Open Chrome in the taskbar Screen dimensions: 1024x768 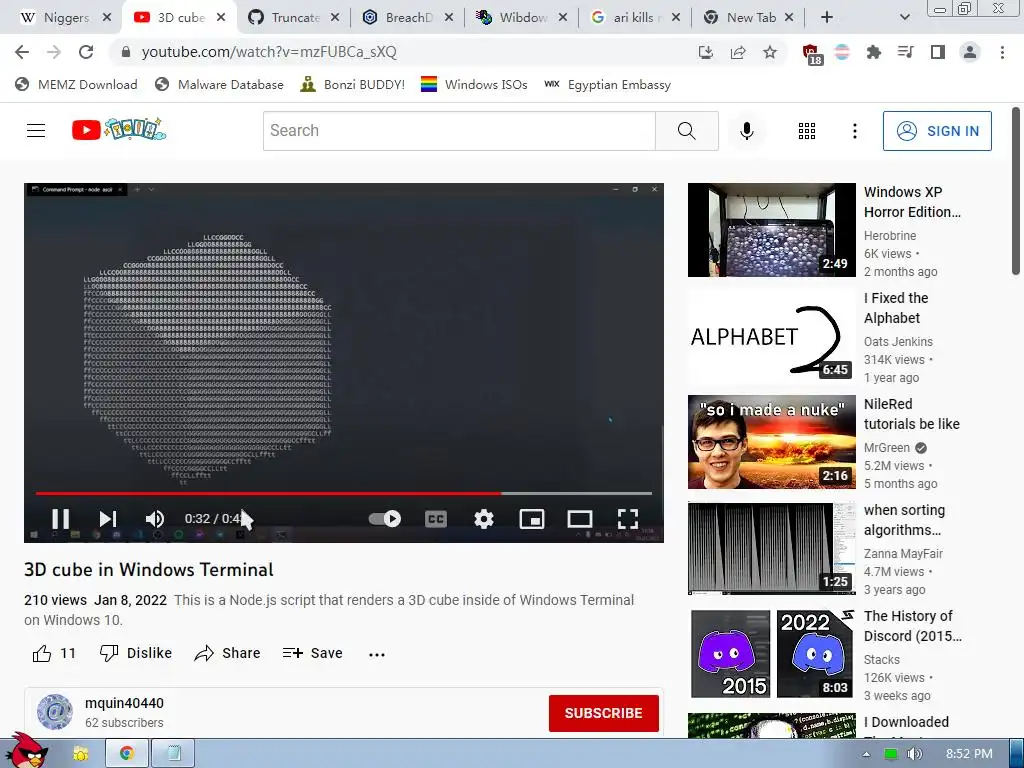[127, 754]
